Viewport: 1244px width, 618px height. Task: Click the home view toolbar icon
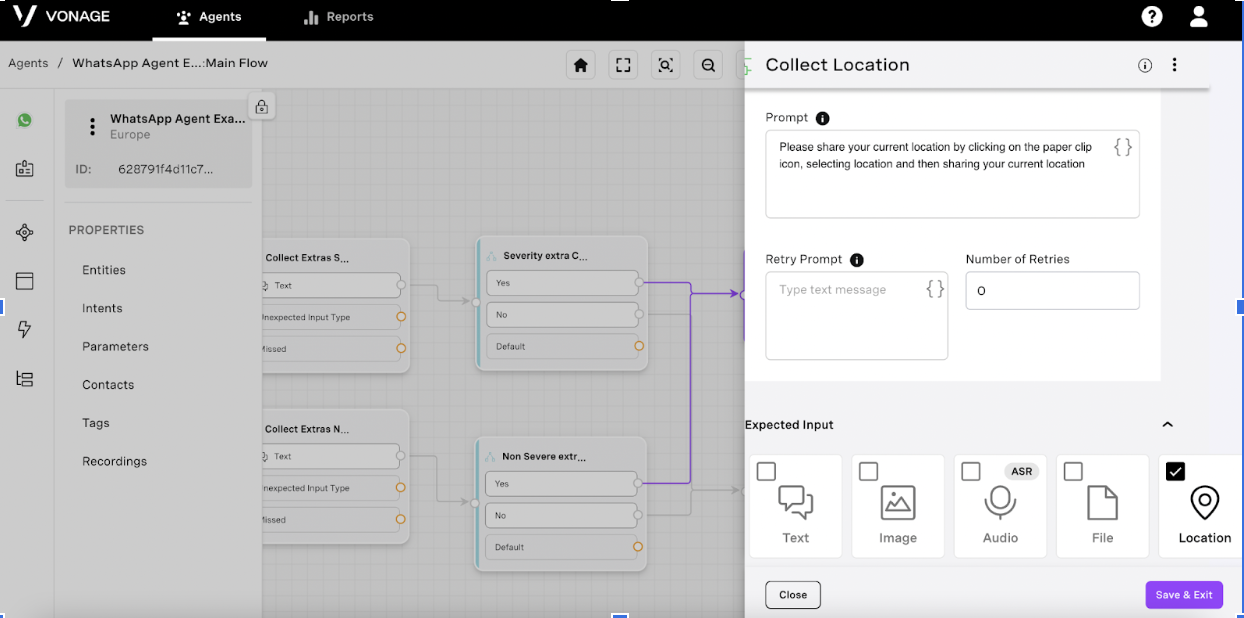pyautogui.click(x=580, y=65)
